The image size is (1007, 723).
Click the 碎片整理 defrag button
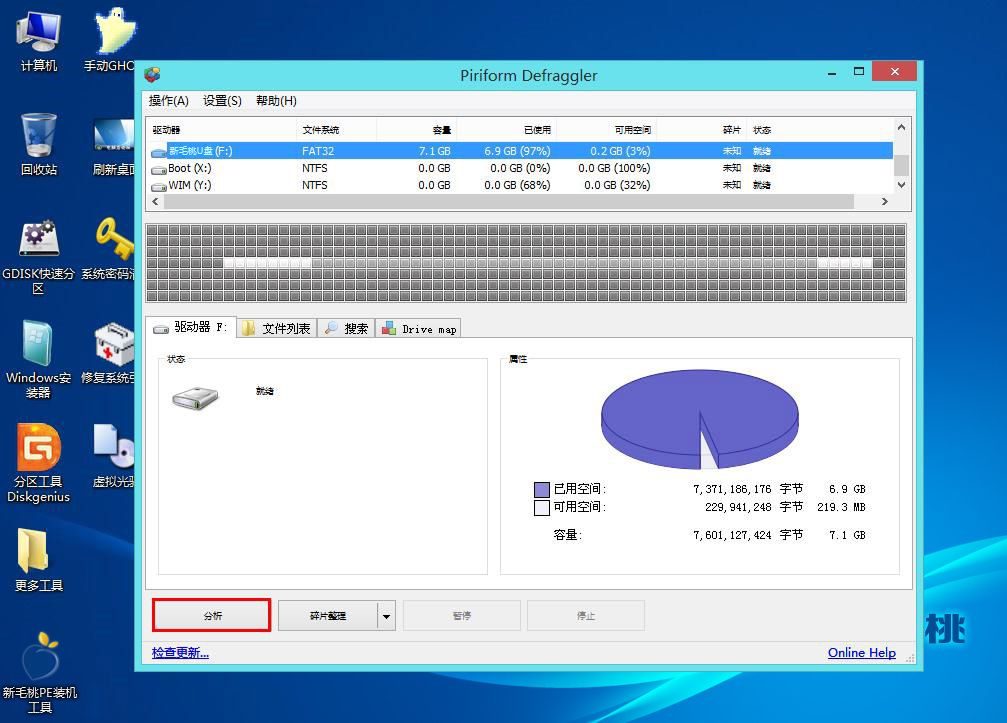point(328,616)
